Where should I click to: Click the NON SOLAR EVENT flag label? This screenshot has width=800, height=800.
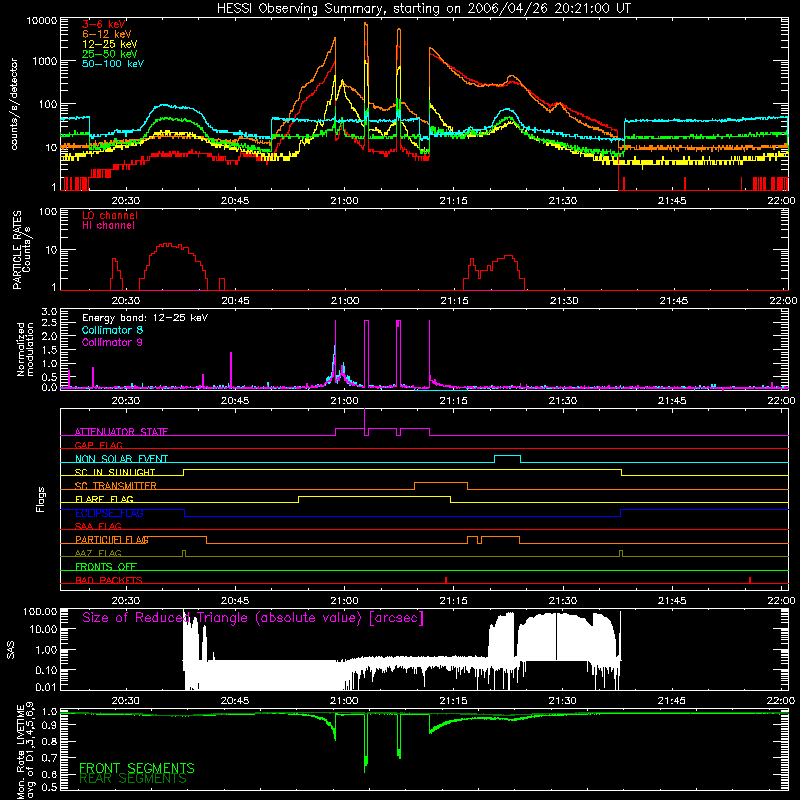[x=121, y=459]
